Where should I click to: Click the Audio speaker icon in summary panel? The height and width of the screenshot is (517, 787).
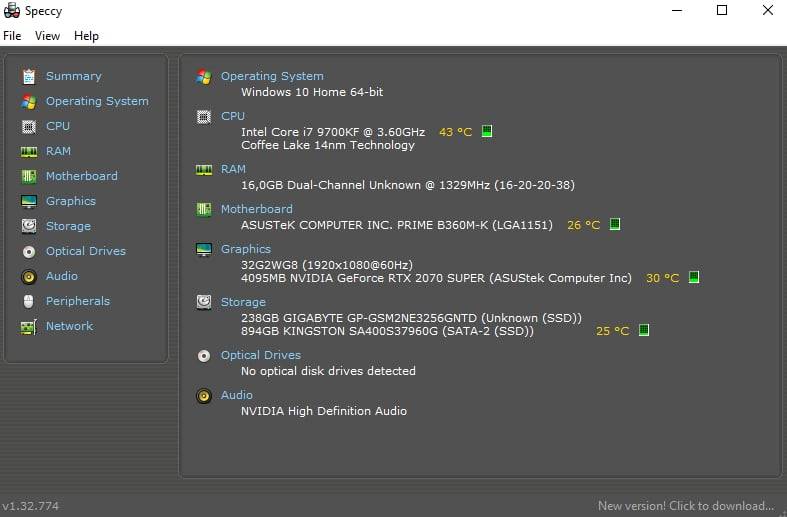[x=204, y=396]
